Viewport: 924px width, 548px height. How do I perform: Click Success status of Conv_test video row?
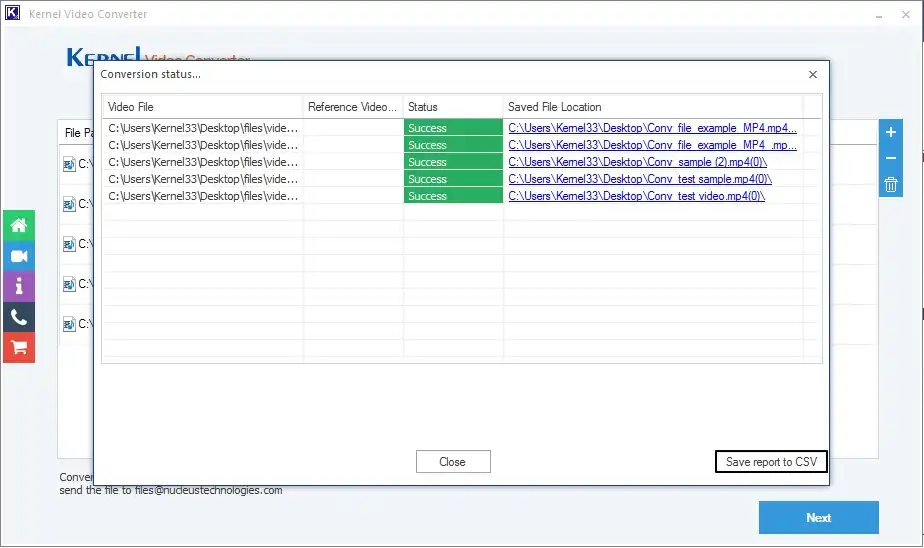(x=453, y=196)
